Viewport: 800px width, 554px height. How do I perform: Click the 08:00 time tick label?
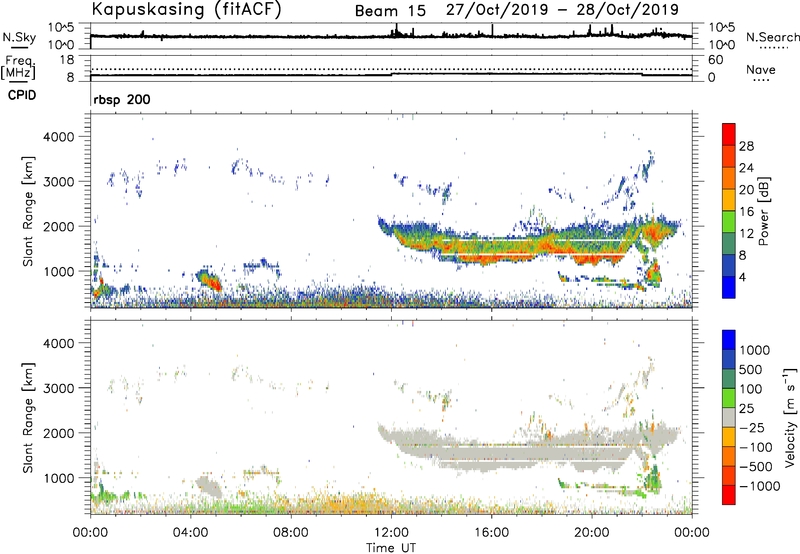tap(291, 533)
